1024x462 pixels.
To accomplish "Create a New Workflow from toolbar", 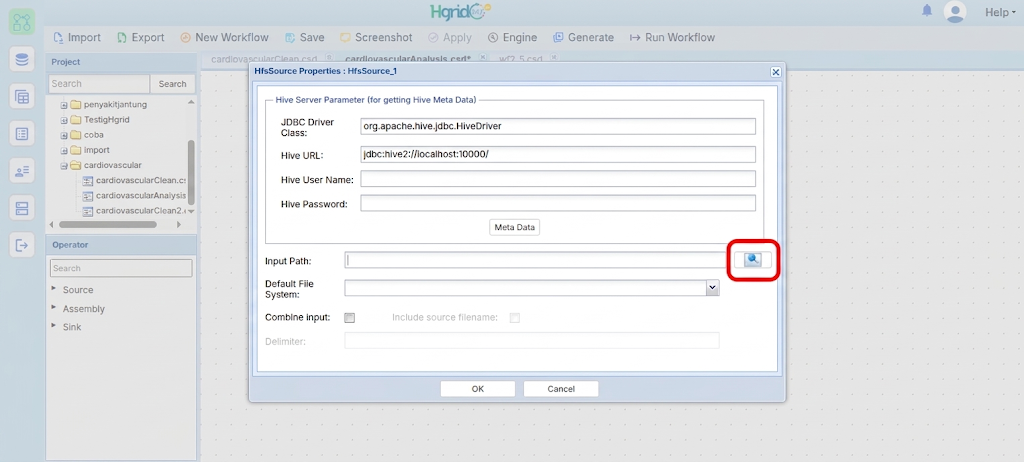I will [x=225, y=37].
